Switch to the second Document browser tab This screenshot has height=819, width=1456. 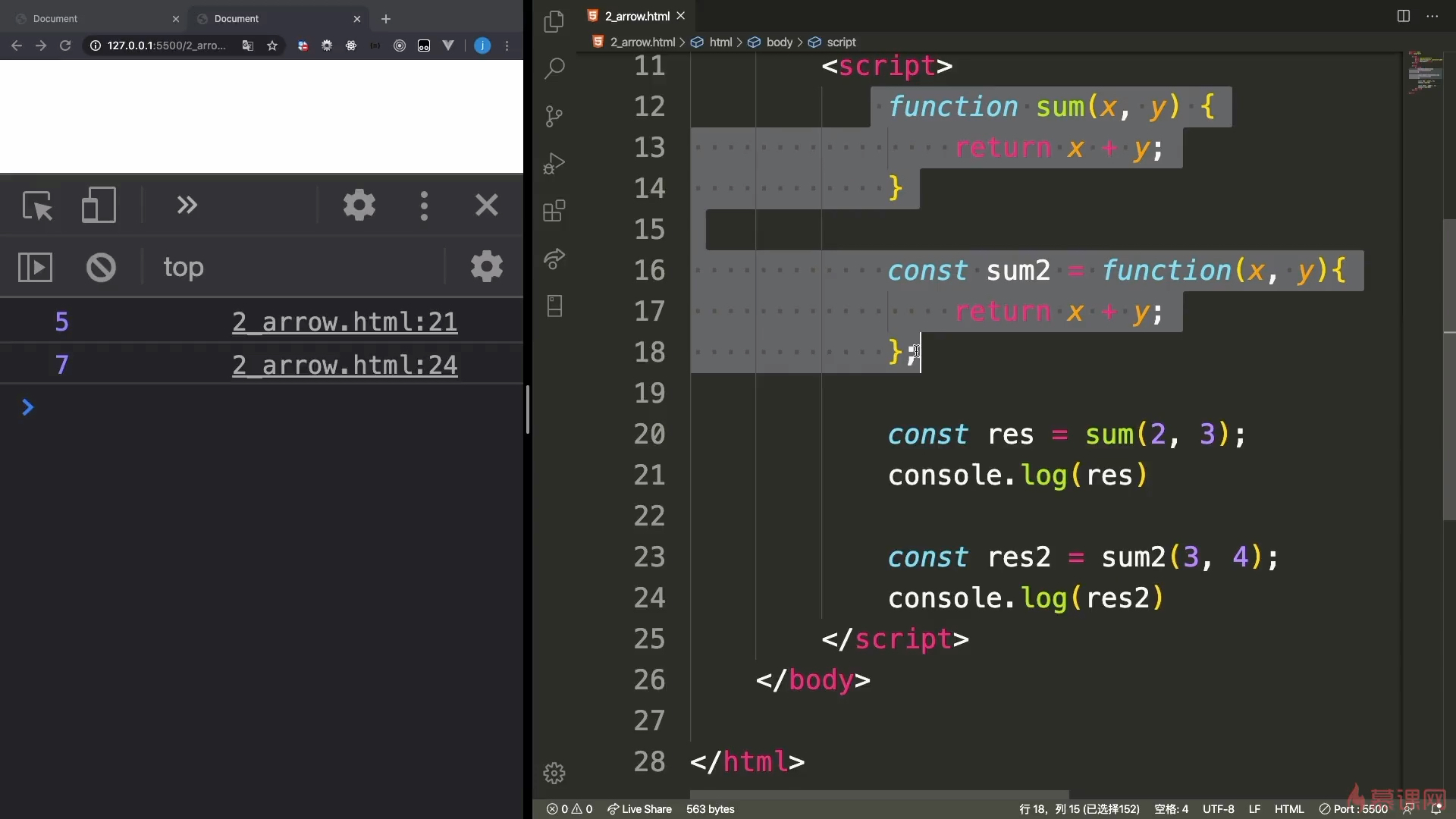coord(278,18)
